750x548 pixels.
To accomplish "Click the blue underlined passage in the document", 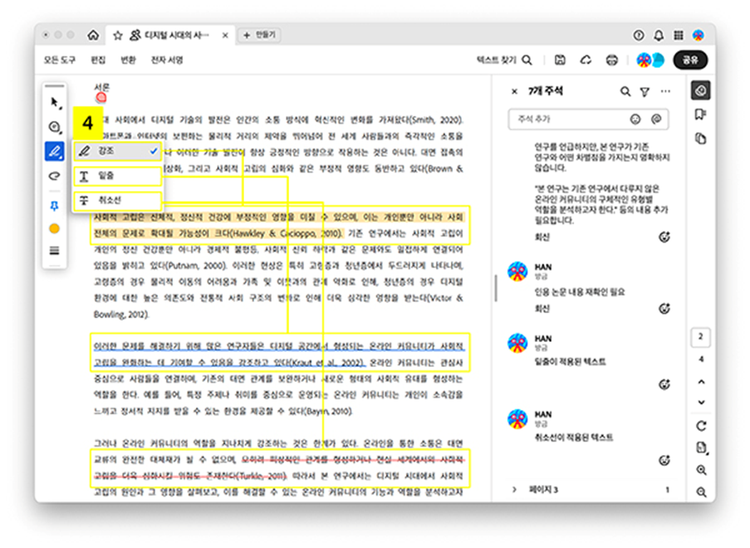I will pos(278,354).
